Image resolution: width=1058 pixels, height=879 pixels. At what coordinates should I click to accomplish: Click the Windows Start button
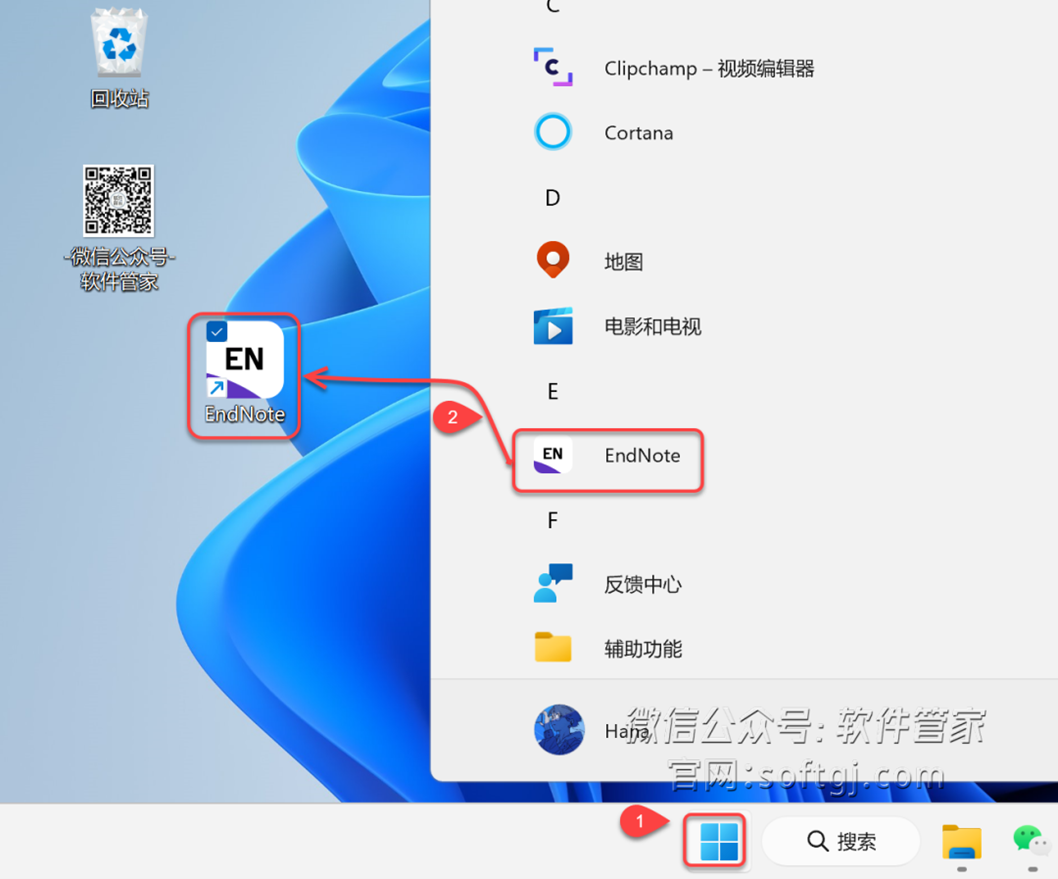tap(719, 841)
